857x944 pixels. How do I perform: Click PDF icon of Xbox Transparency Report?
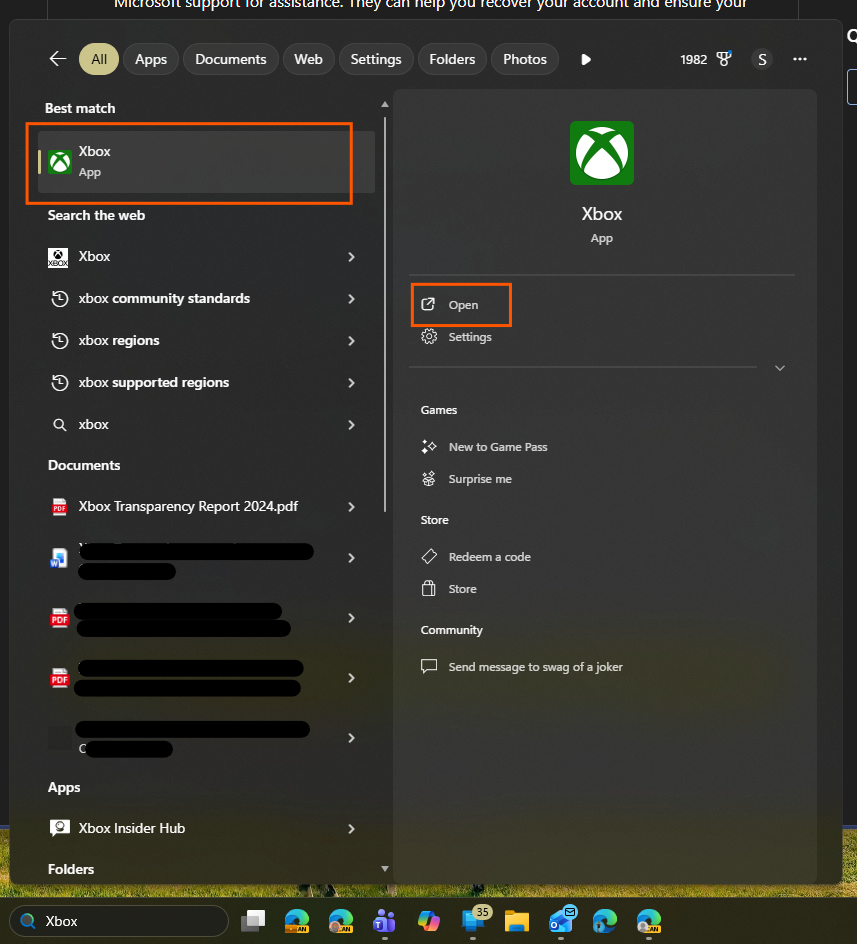(x=59, y=507)
